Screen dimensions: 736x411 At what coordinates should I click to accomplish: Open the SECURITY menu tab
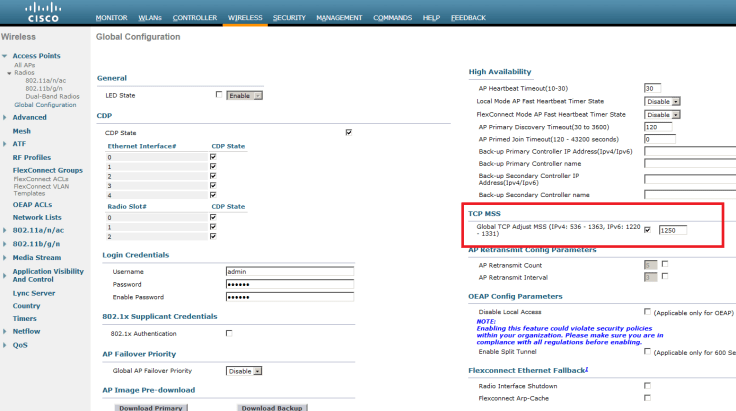289,18
